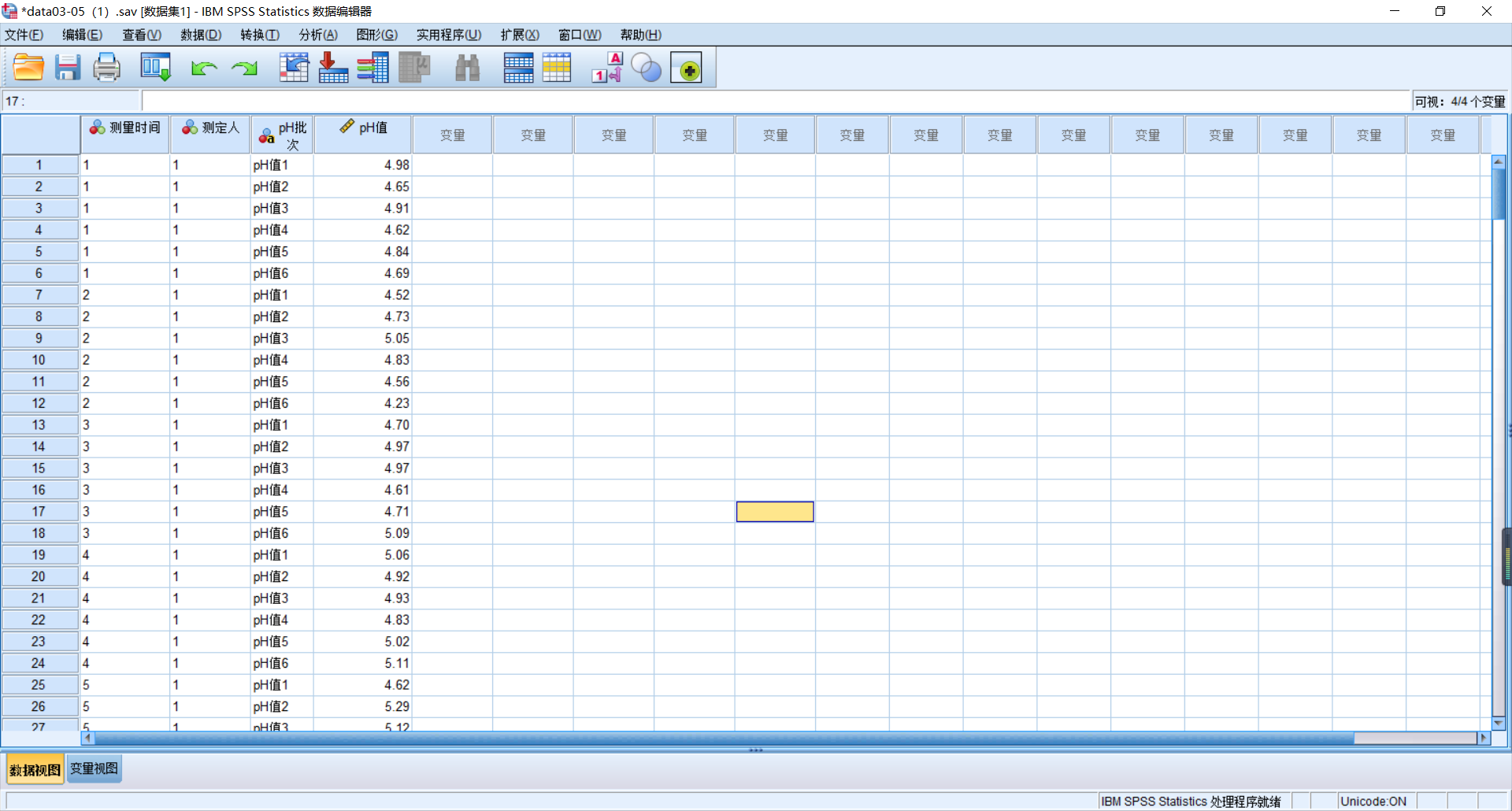
Task: Click the 测量时间 cell in row 19
Action: tap(125, 555)
